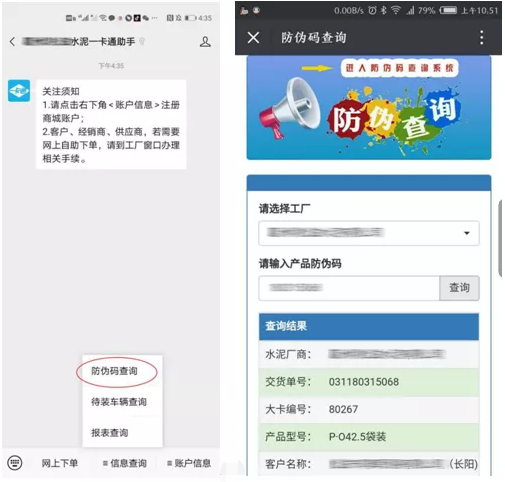The height and width of the screenshot is (482, 505).
Task: Tap the back arrow in chat header
Action: pyautogui.click(x=12, y=42)
